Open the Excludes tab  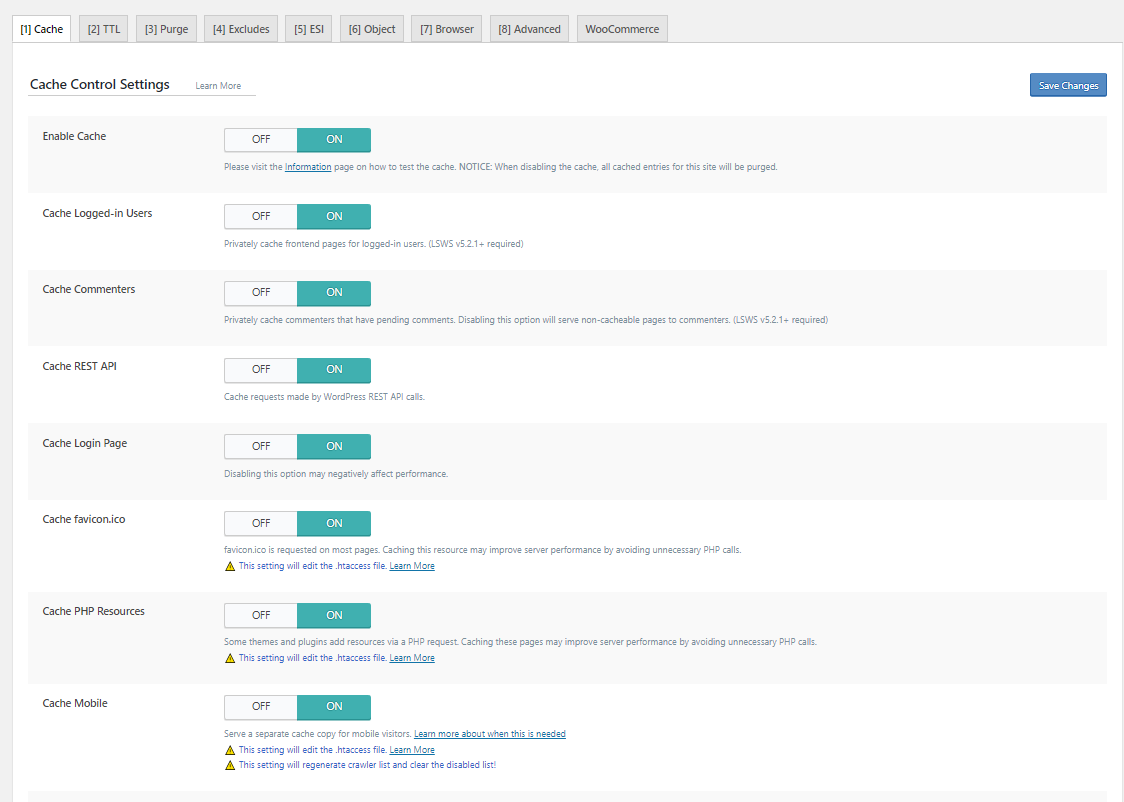click(x=241, y=29)
